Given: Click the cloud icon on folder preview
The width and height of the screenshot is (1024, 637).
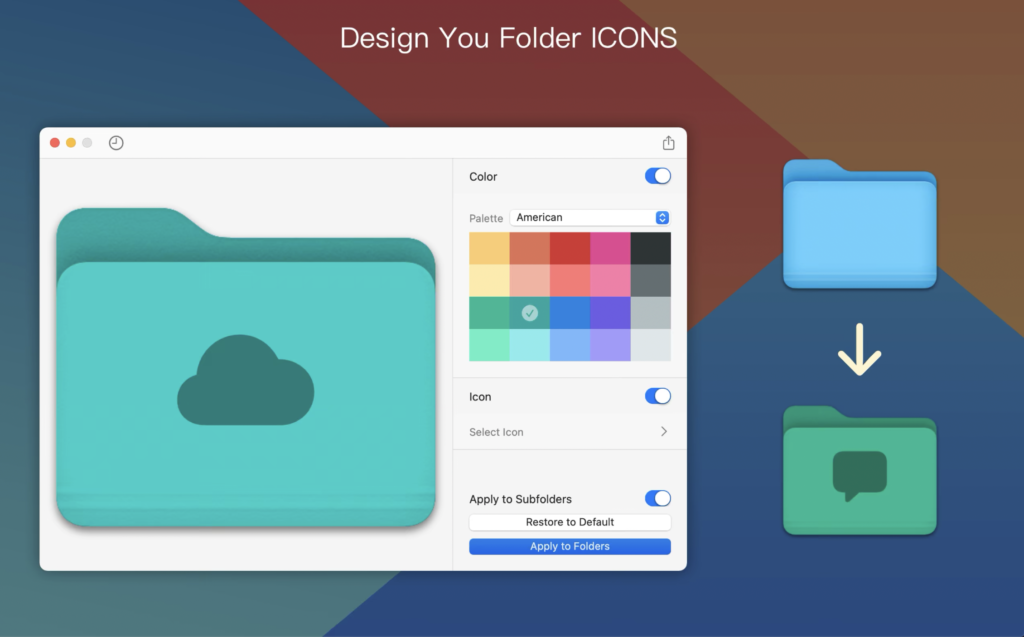Looking at the screenshot, I should tap(246, 381).
